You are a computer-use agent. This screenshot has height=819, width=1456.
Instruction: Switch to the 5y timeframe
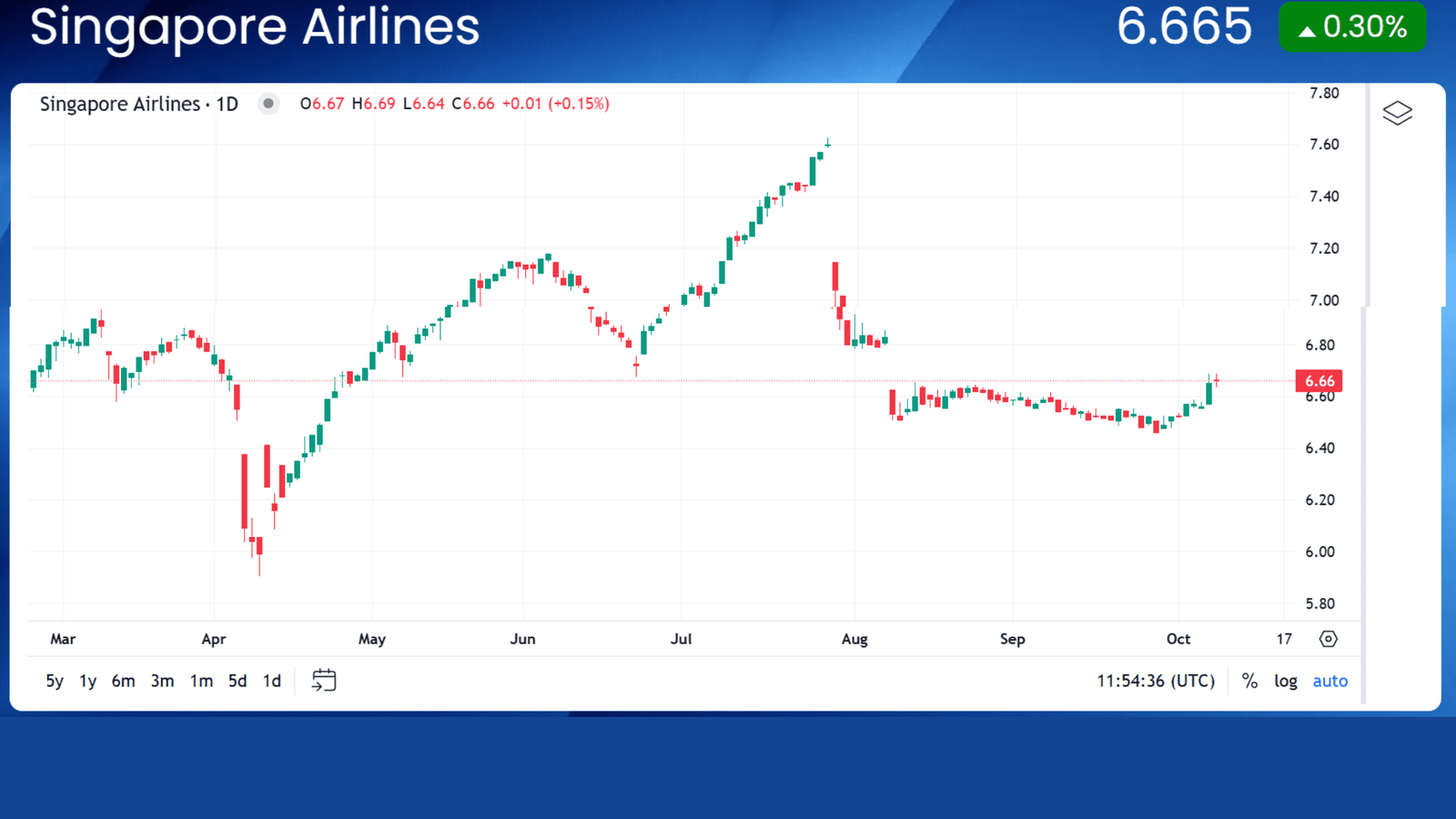pos(54,680)
